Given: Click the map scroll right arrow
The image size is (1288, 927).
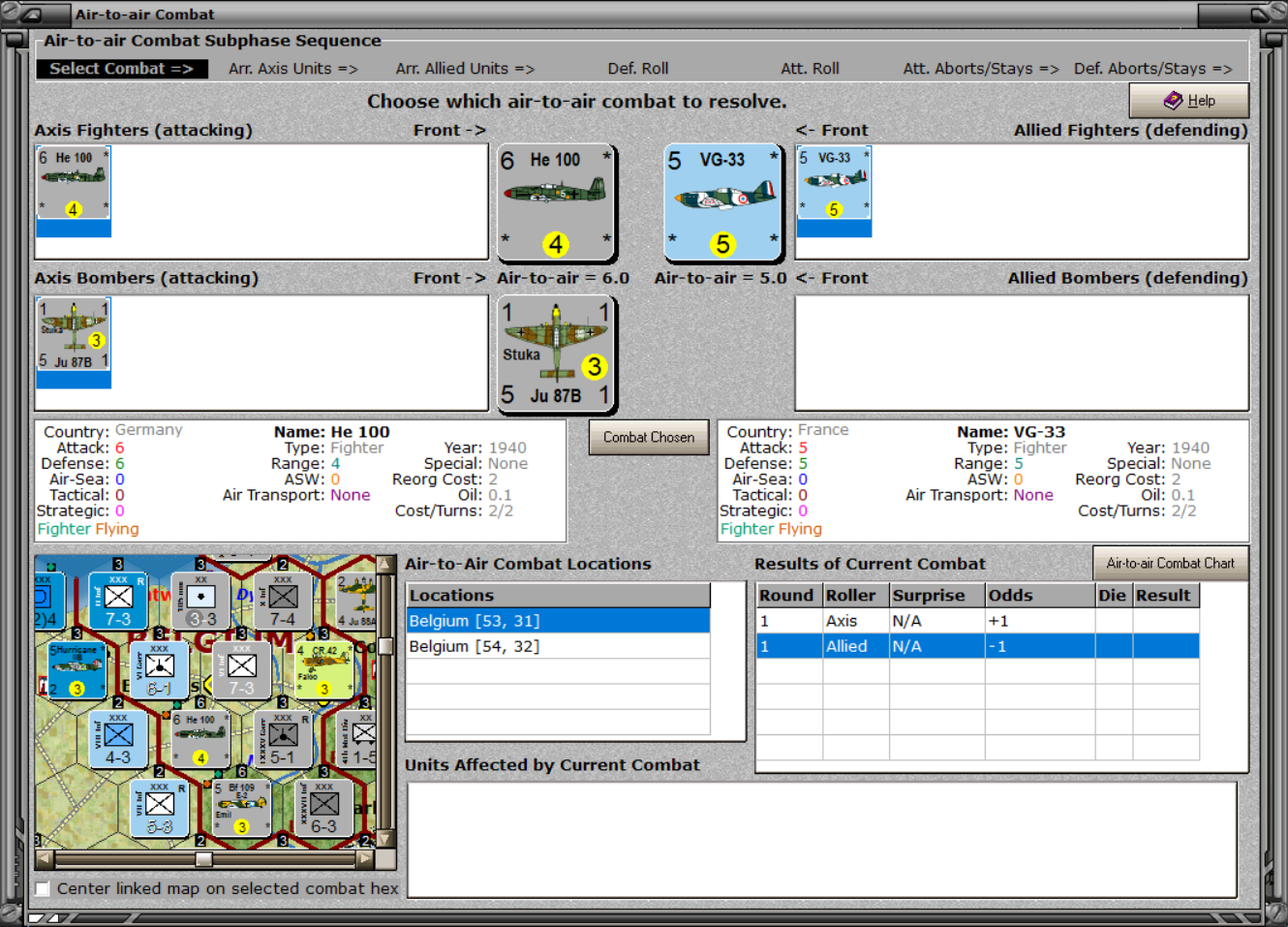Looking at the screenshot, I should point(365,859).
